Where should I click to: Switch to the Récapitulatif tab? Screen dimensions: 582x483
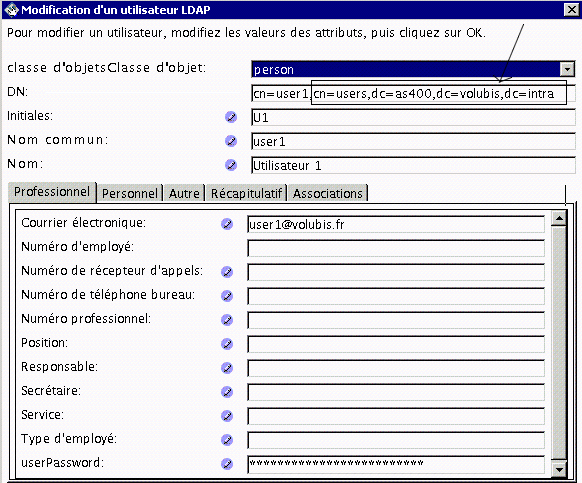246,193
